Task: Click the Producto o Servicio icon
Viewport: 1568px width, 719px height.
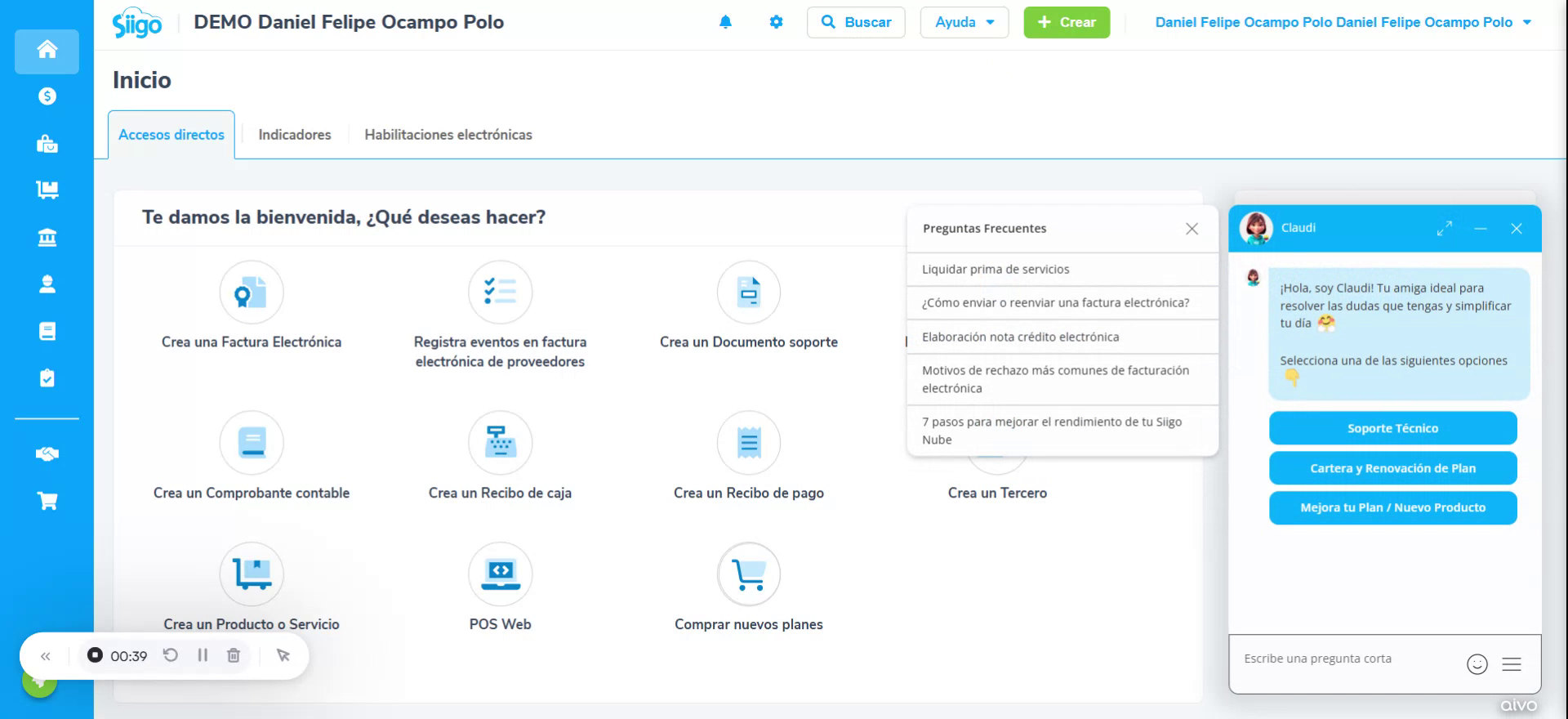Action: pos(252,574)
